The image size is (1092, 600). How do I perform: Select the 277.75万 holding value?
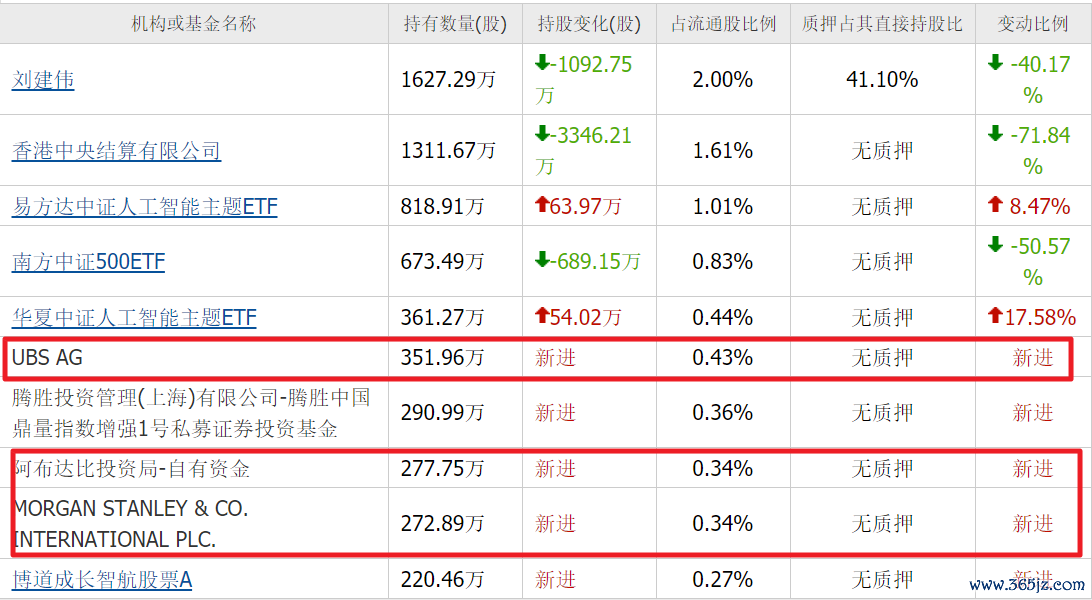[442, 468]
